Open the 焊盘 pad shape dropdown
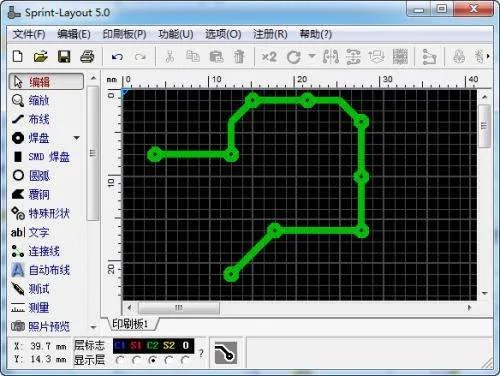500x376 pixels. [77, 138]
